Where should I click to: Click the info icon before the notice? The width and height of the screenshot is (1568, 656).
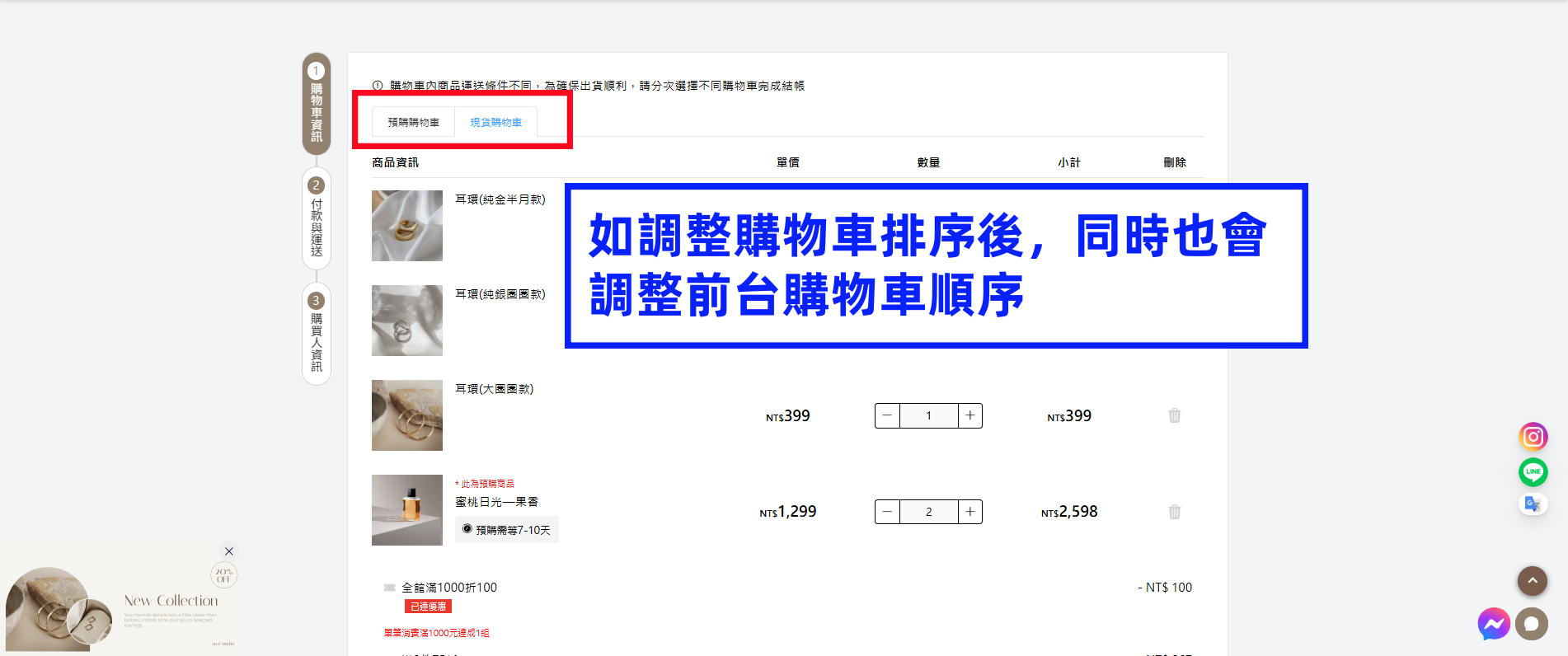click(378, 86)
